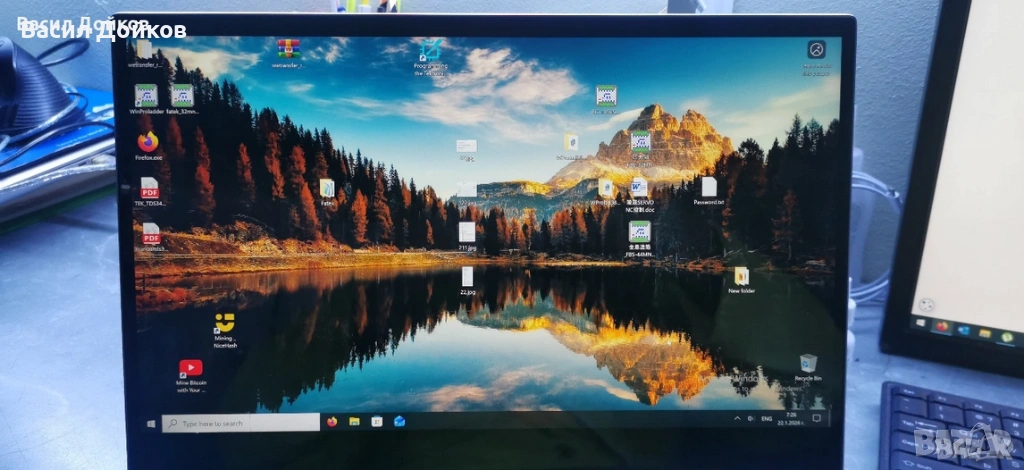Open the Mine Bitcoin YouTube shortcut
Screen dimensions: 1024x470
pos(190,369)
